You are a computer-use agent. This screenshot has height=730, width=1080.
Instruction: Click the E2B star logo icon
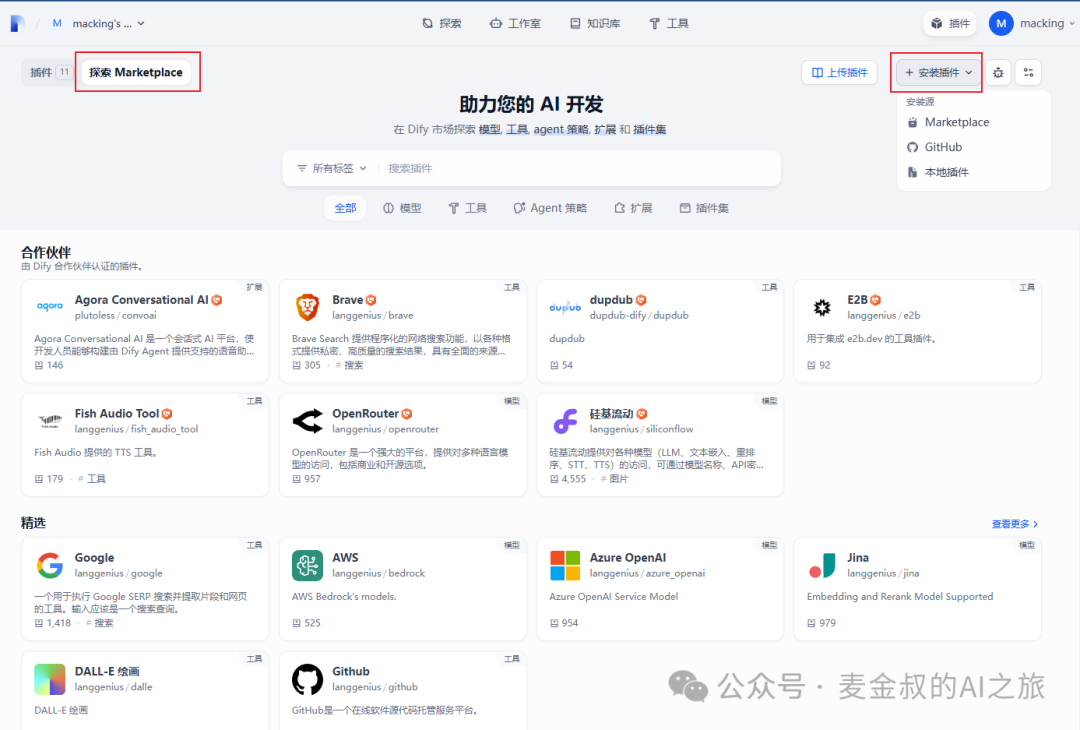(822, 306)
